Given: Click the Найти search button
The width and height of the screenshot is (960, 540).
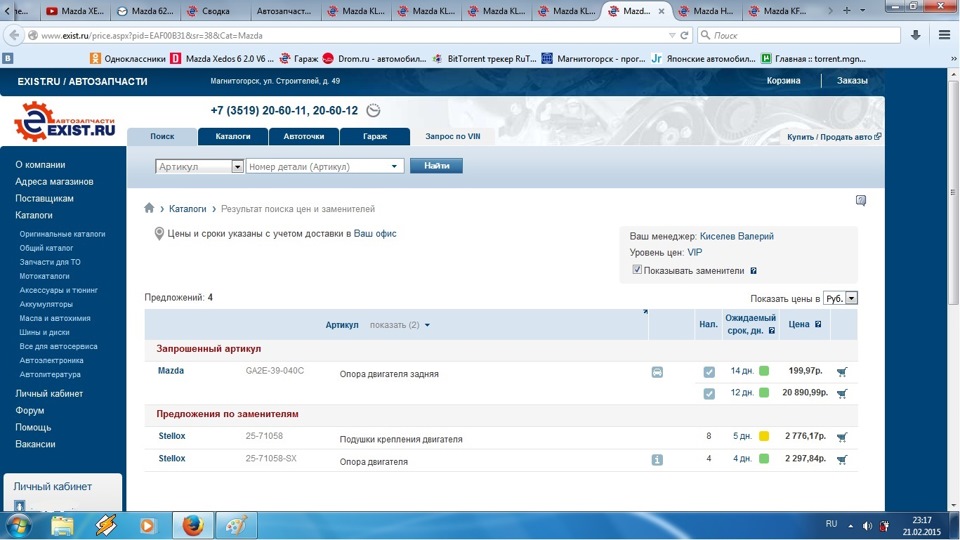Looking at the screenshot, I should [437, 166].
